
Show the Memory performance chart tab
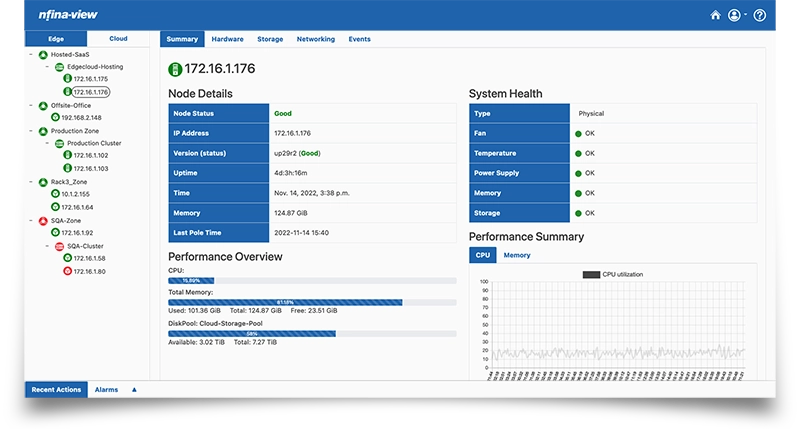(517, 255)
